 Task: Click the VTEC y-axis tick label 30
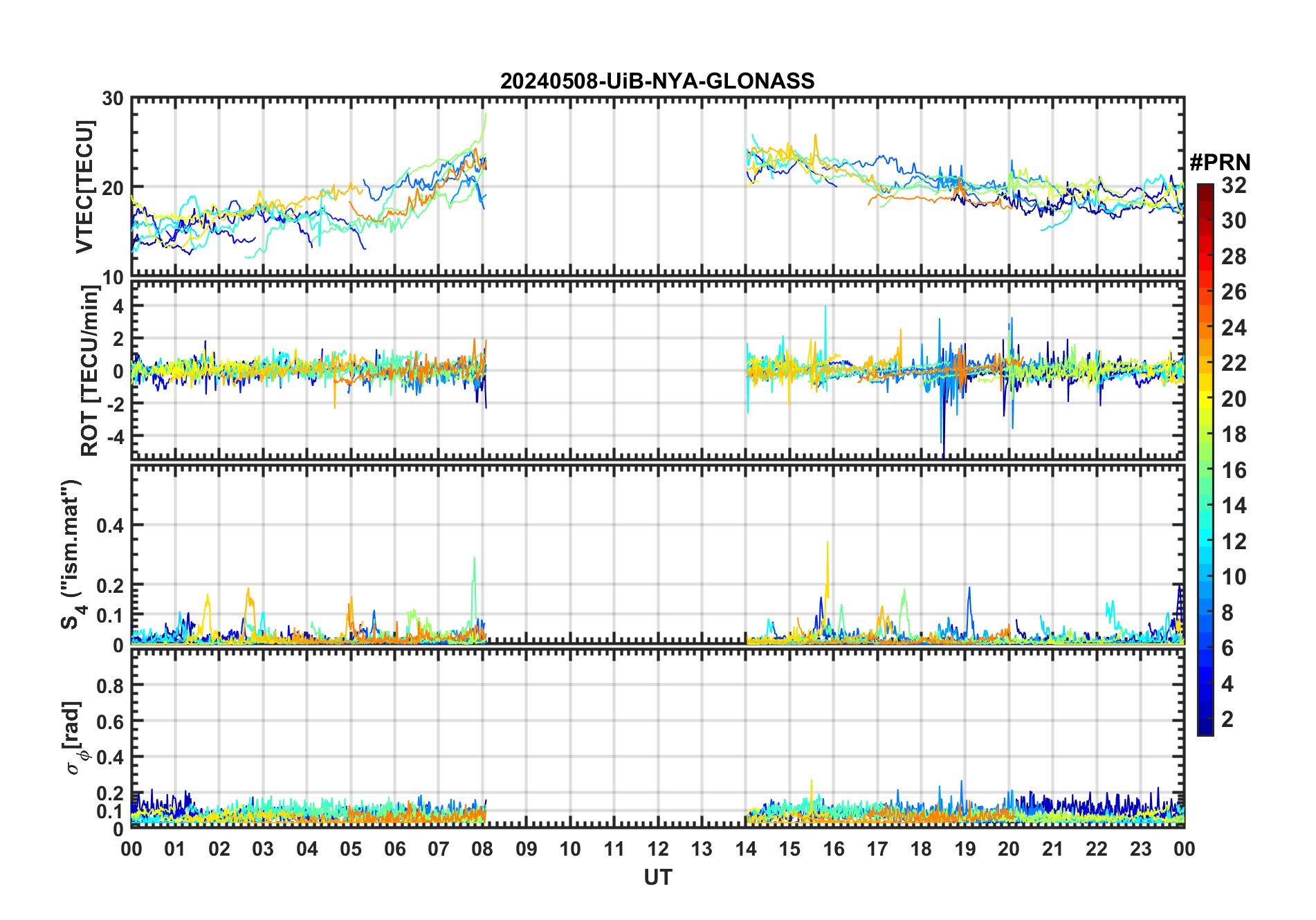113,99
